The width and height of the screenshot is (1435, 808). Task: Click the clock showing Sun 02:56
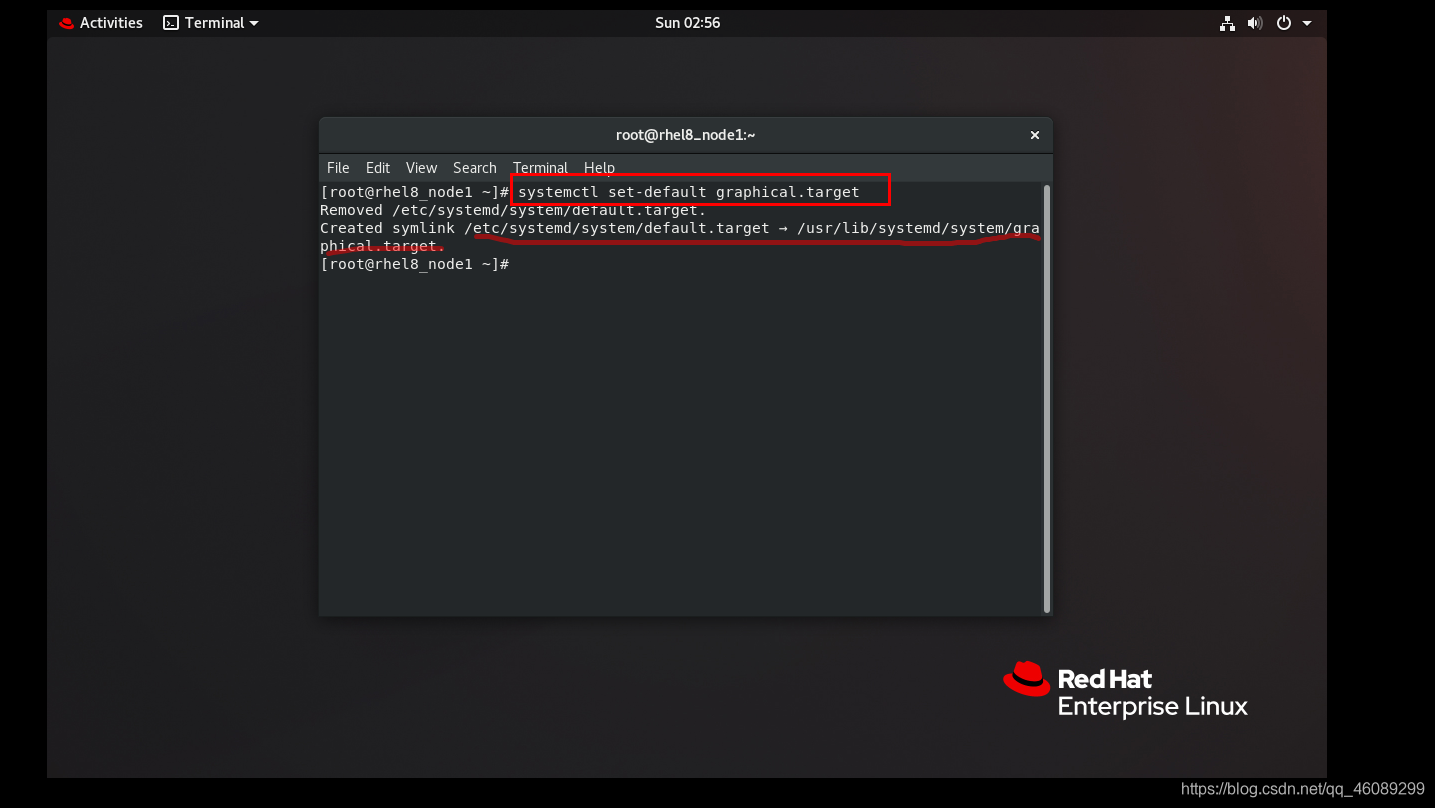[x=687, y=23]
